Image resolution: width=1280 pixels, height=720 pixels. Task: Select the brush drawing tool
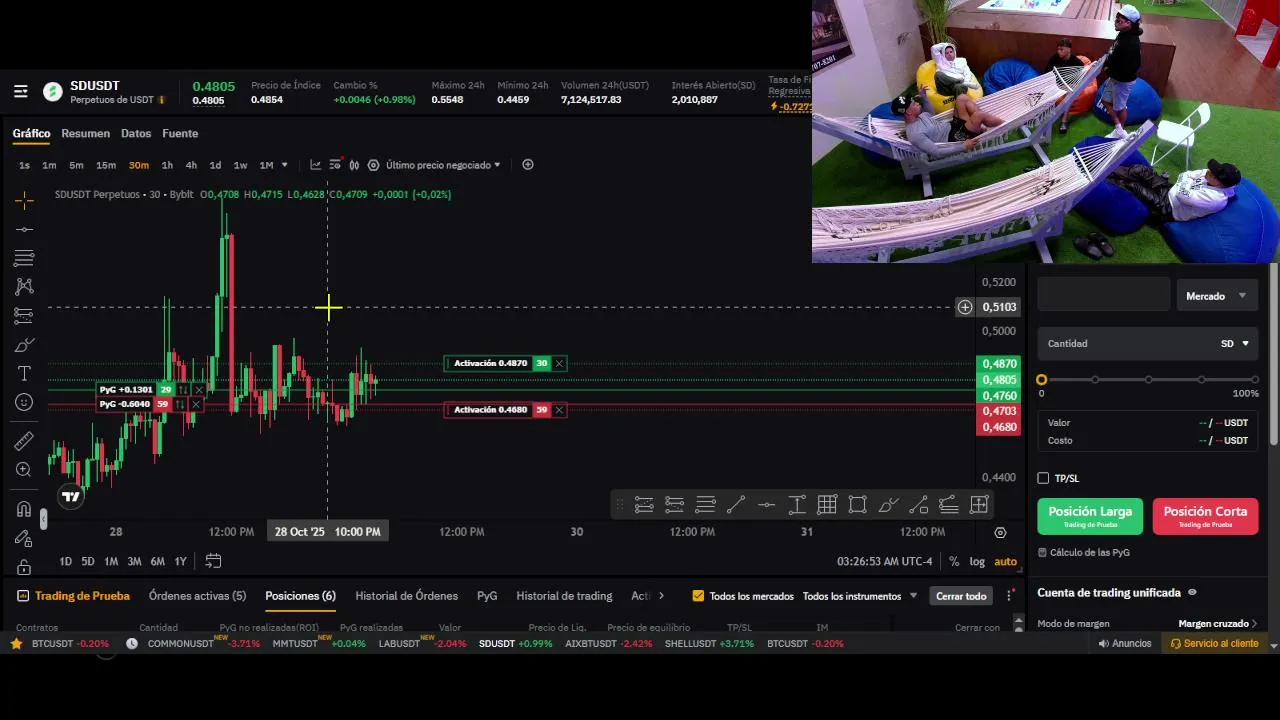tap(24, 345)
